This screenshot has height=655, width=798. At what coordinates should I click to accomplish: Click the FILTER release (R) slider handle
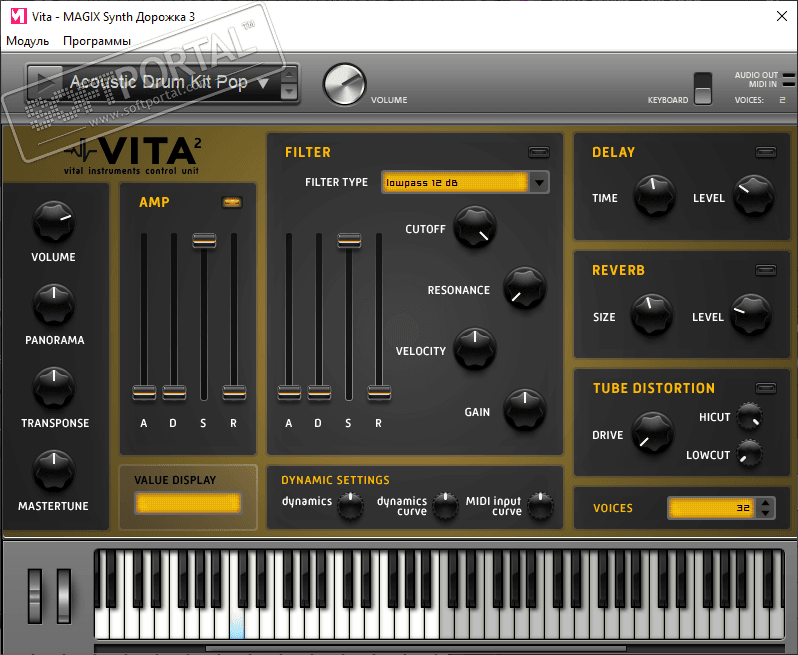(379, 392)
